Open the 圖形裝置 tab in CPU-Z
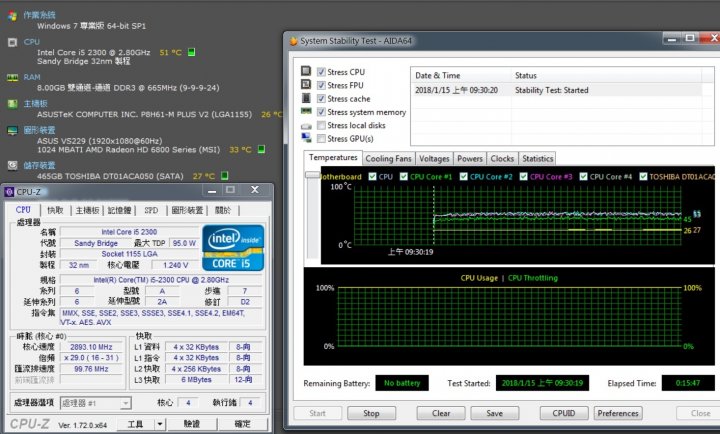Viewport: 720px width, 434px height. [x=187, y=210]
